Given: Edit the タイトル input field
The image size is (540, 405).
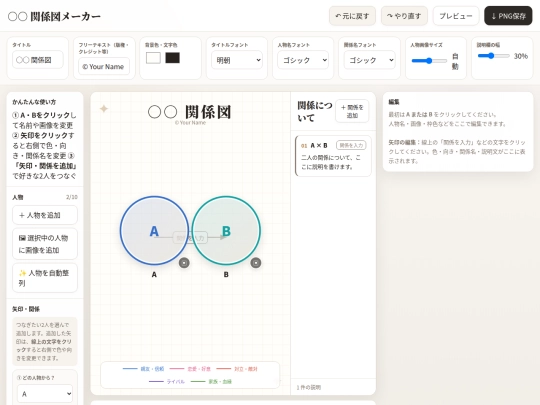Looking at the screenshot, I should (x=38, y=60).
